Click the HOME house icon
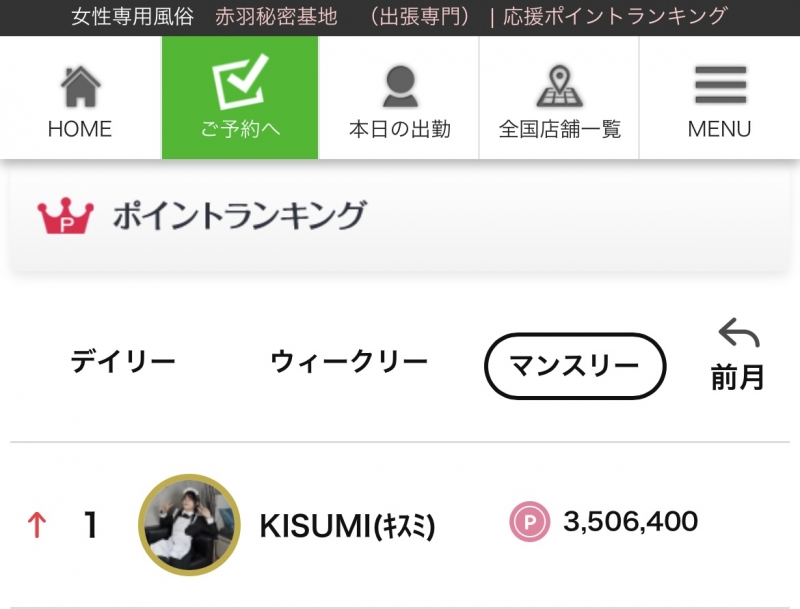Viewport: 800px width, 609px height. (80, 85)
